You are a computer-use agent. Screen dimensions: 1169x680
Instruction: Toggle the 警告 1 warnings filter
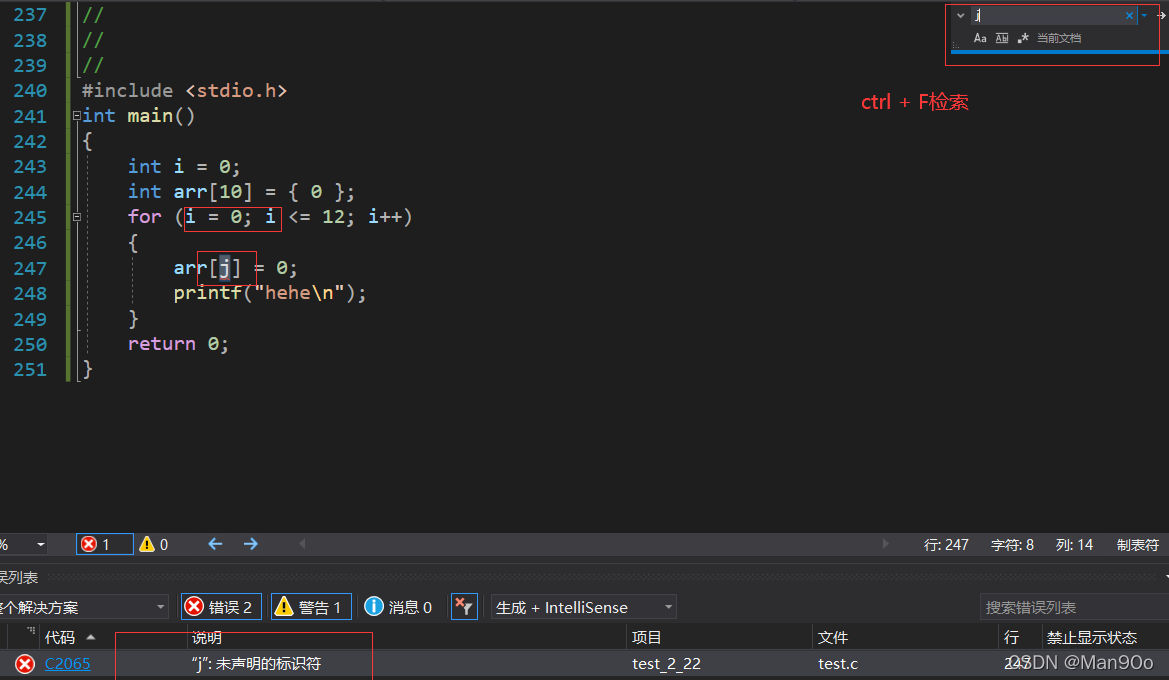tap(311, 607)
